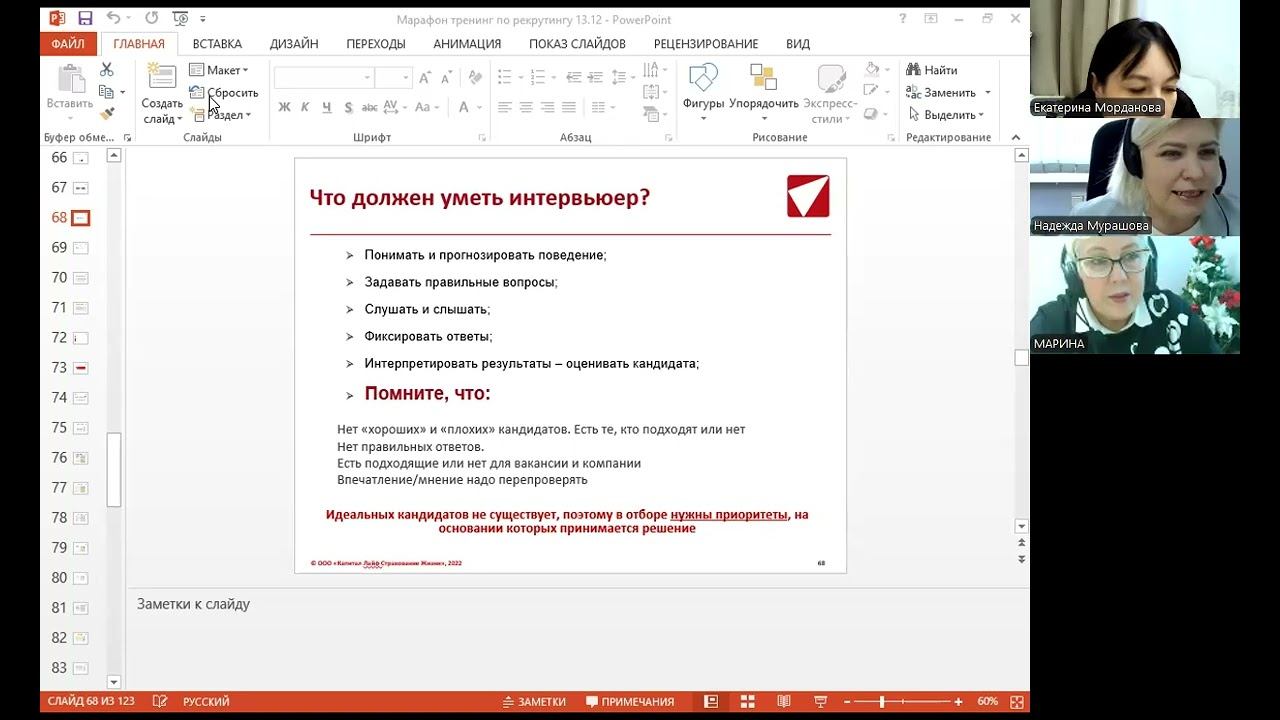Image resolution: width=1280 pixels, height=720 pixels.
Task: Collapse the ribbon with the chevron
Action: (1016, 137)
